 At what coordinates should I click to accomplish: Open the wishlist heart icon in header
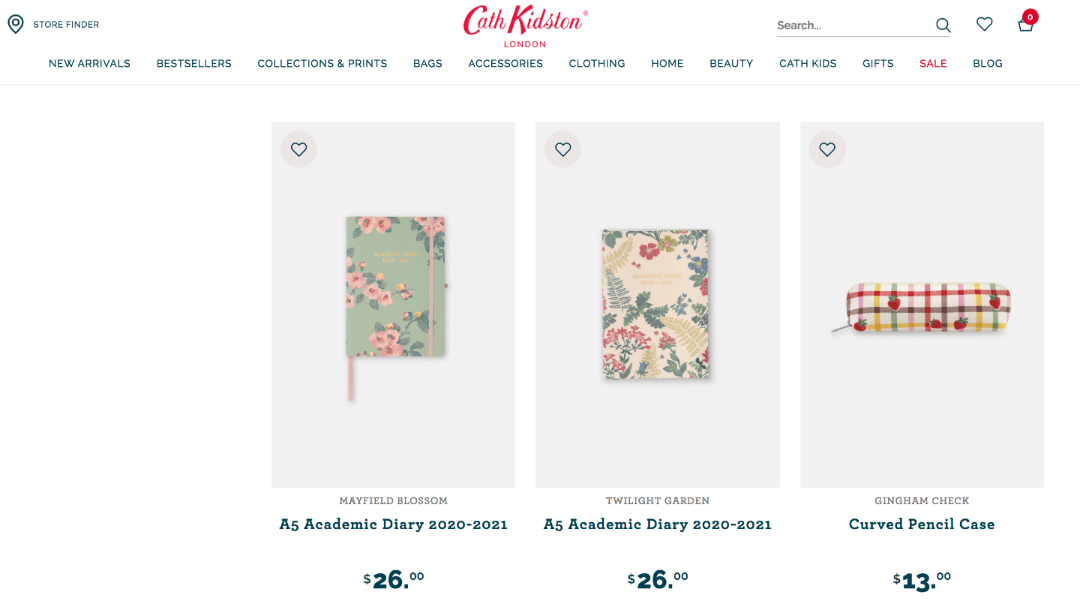pos(985,24)
